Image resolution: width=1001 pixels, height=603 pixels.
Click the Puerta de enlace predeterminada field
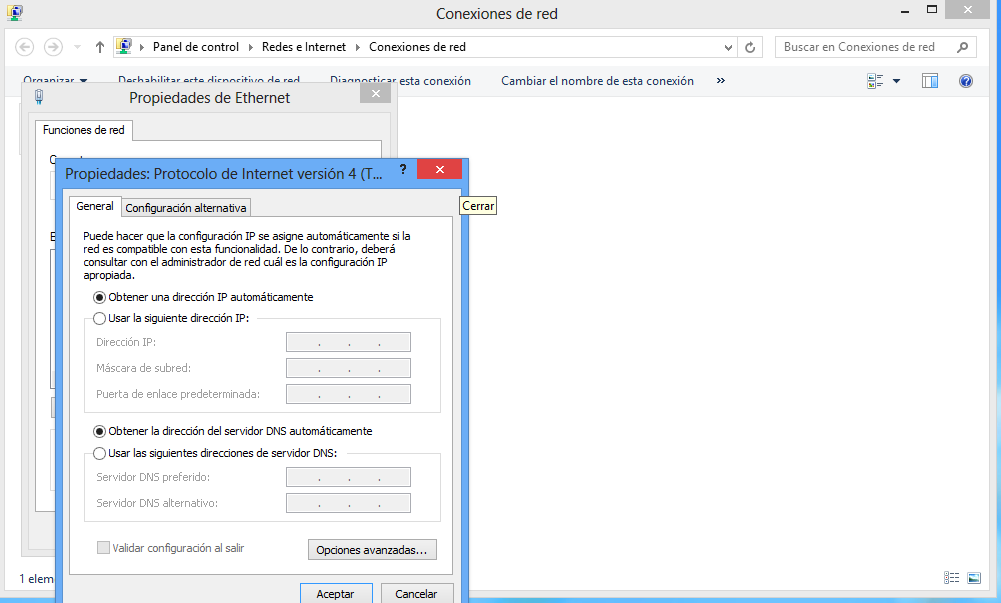pos(348,394)
